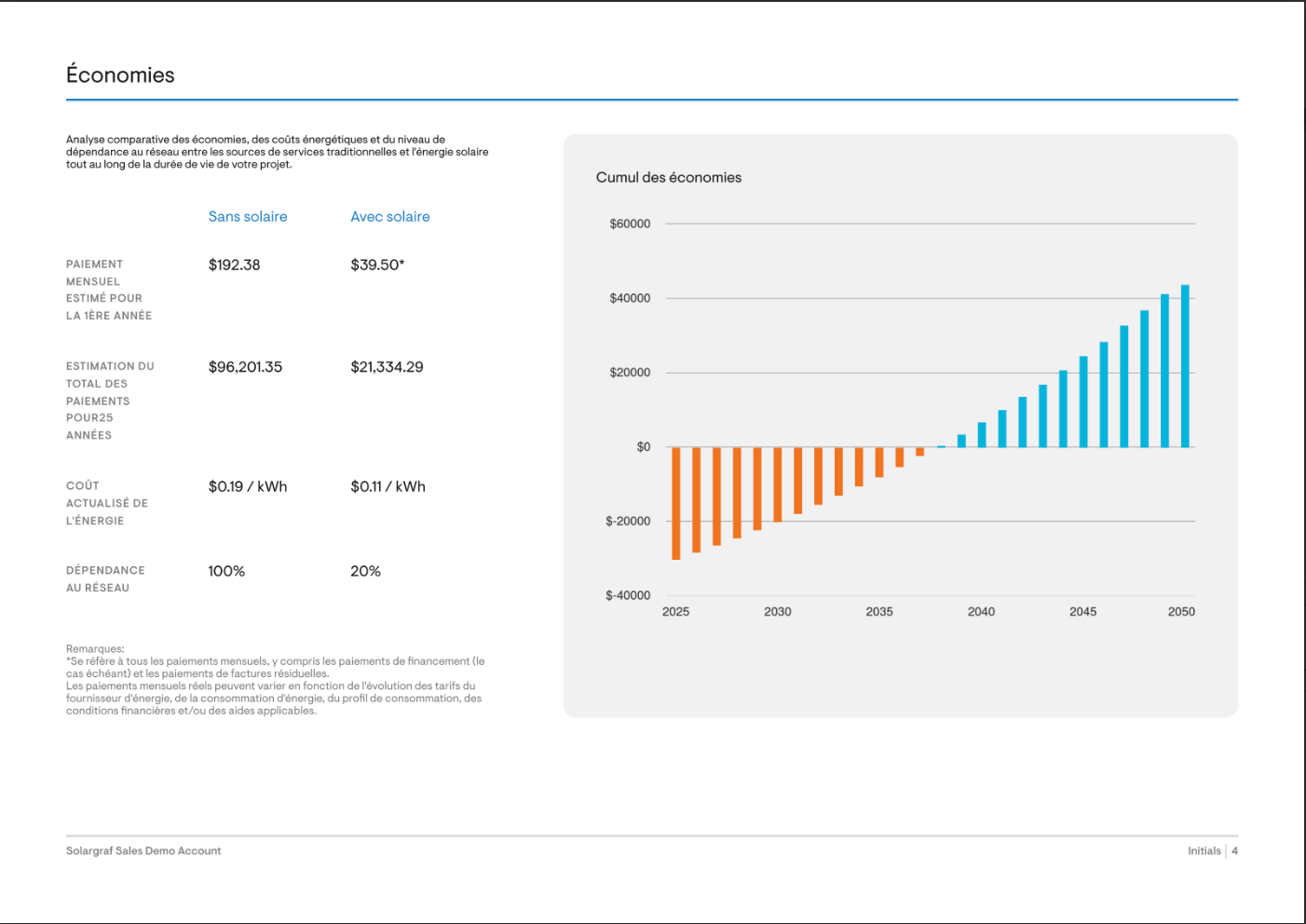Select the $21,334.29 total payments value
The height and width of the screenshot is (924, 1306).
[x=387, y=367]
